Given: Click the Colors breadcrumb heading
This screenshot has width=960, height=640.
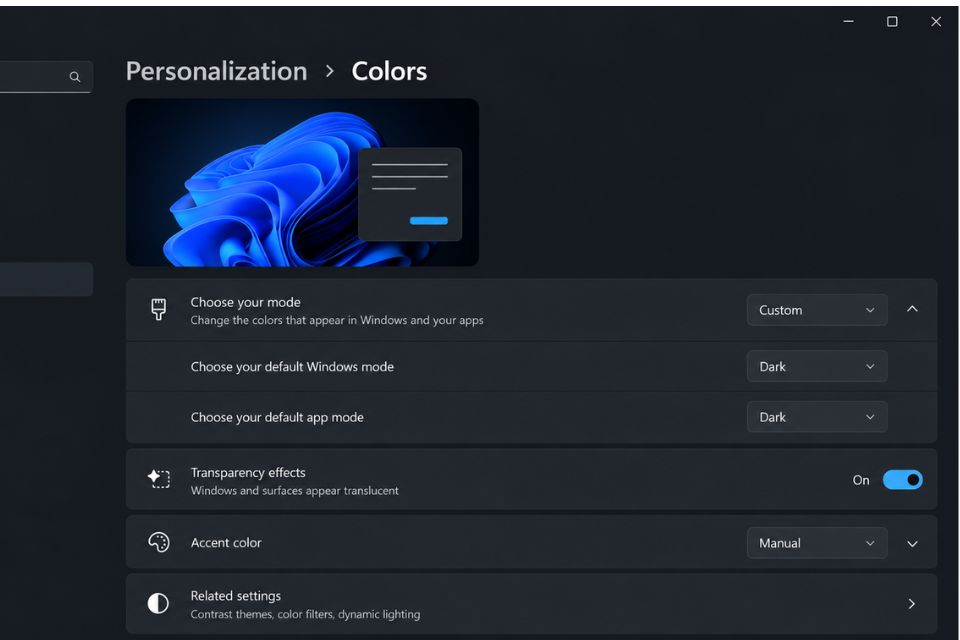Looking at the screenshot, I should 389,71.
